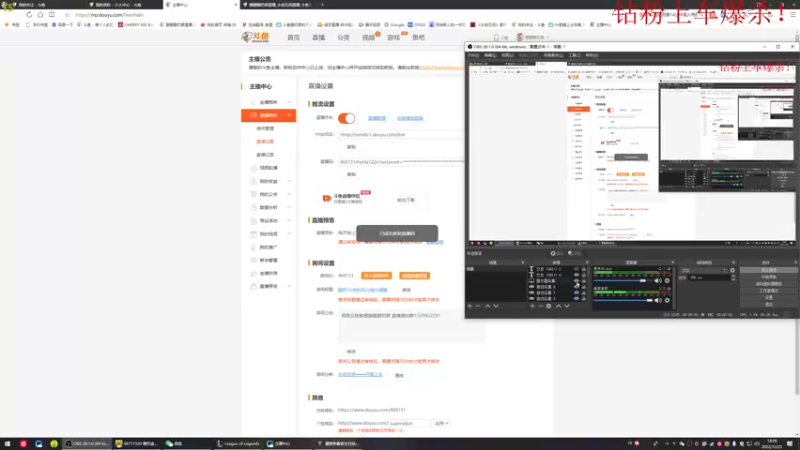Go to 分类 in Douyu navigation
800x450 pixels.
[343, 37]
